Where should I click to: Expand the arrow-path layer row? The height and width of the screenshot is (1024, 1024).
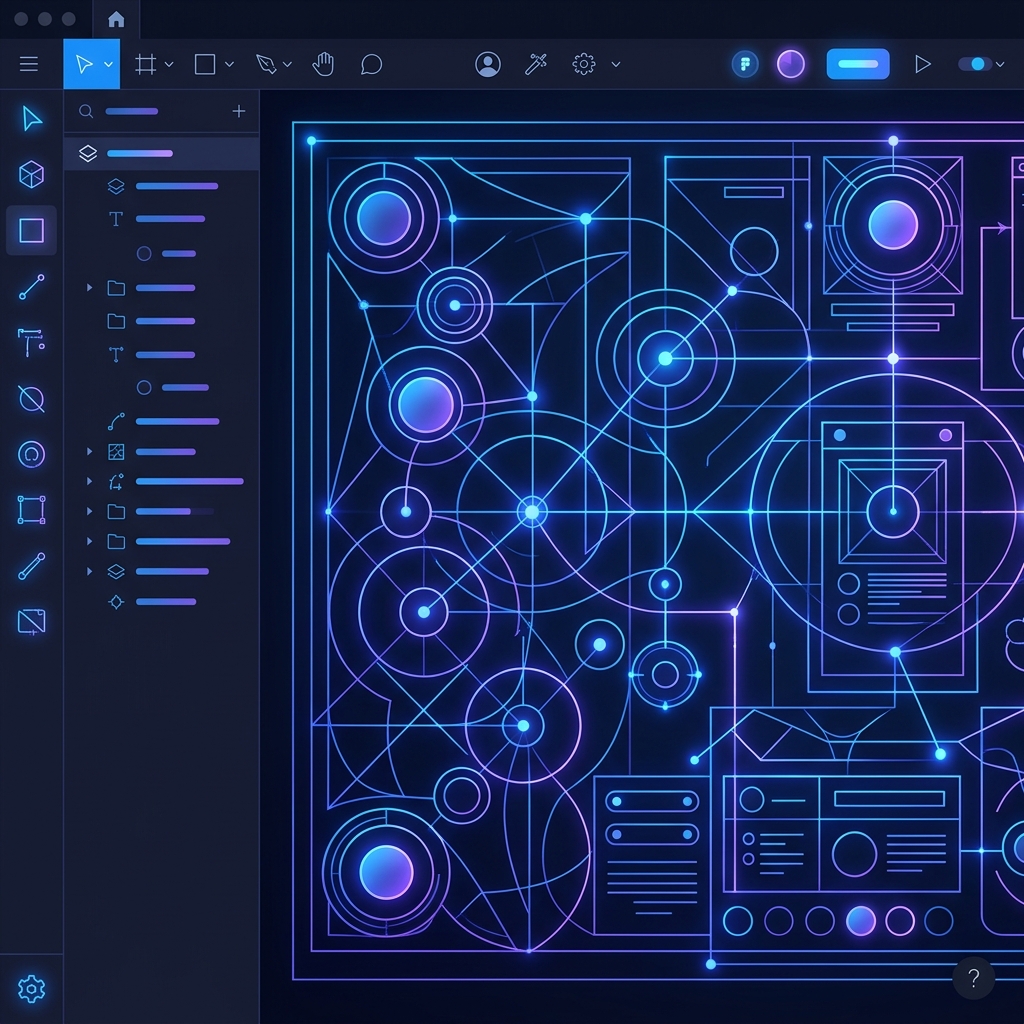coord(89,481)
